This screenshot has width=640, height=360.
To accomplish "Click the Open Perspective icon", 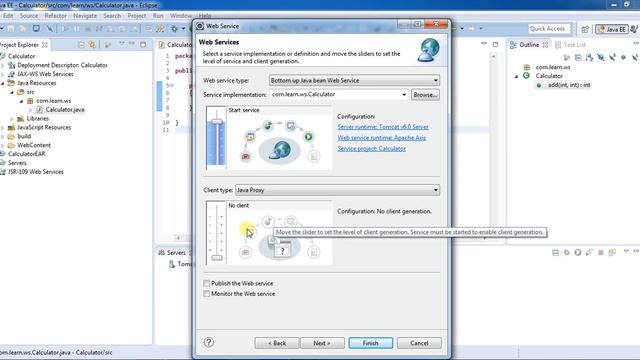I will coord(585,29).
